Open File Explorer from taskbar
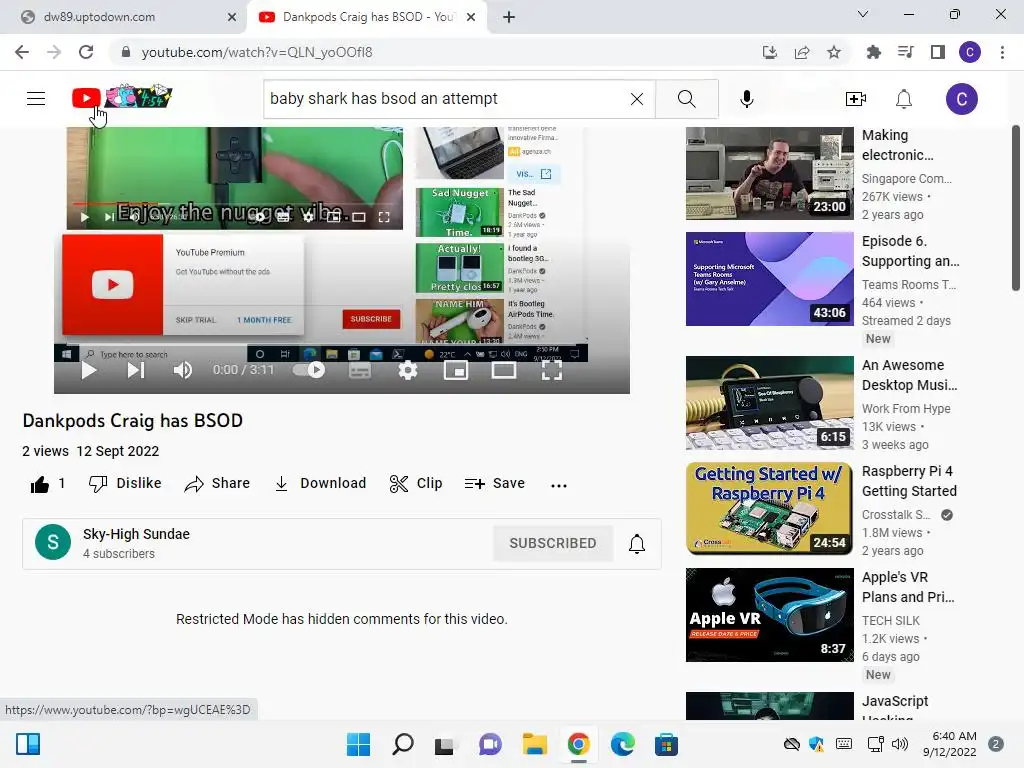 pyautogui.click(x=534, y=744)
